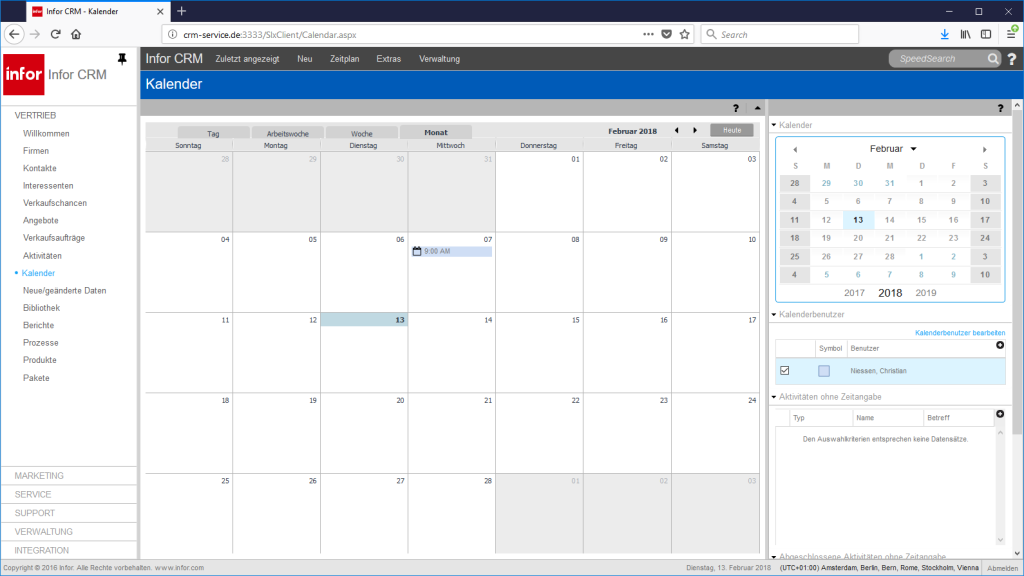The image size is (1024, 576).
Task: Click the Heute button
Action: [732, 129]
